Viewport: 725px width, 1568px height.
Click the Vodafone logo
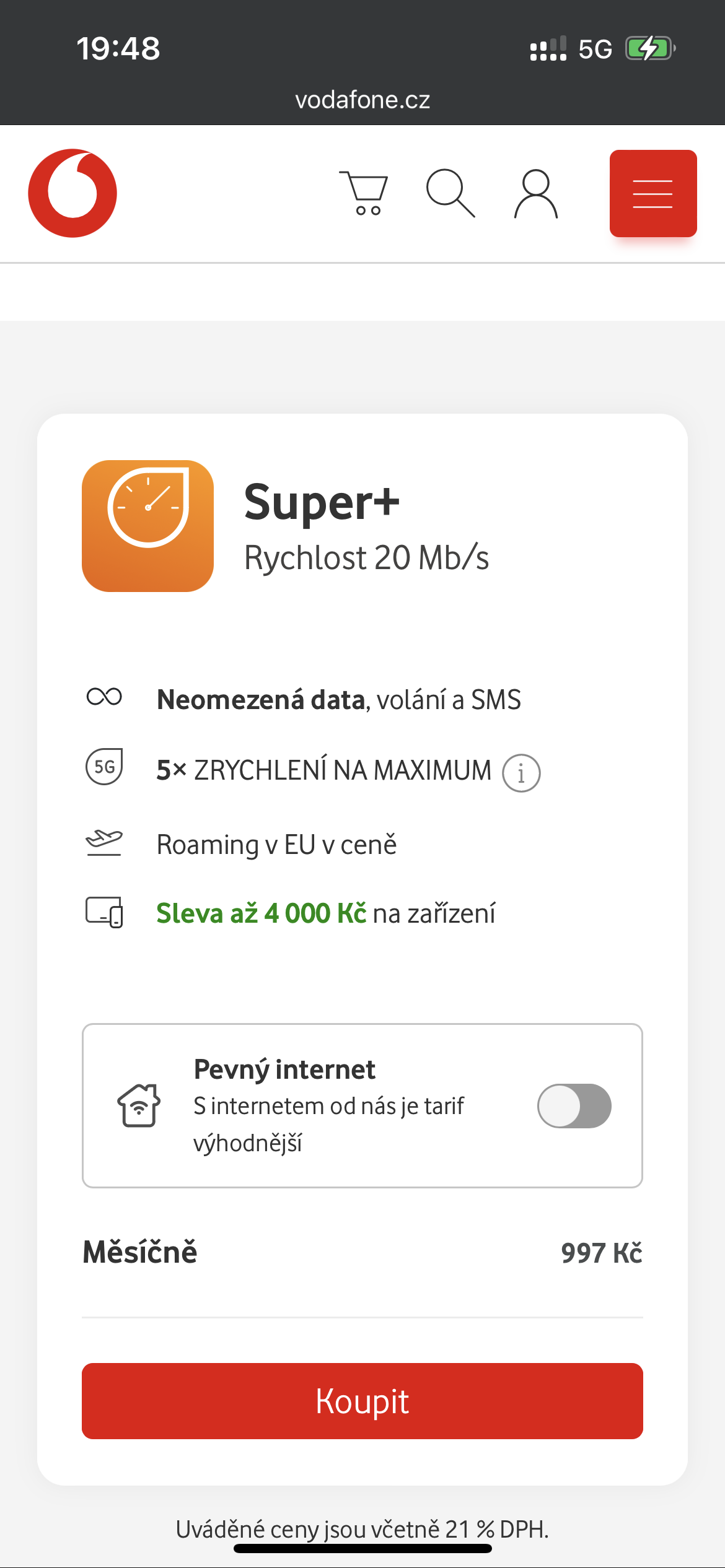72,193
